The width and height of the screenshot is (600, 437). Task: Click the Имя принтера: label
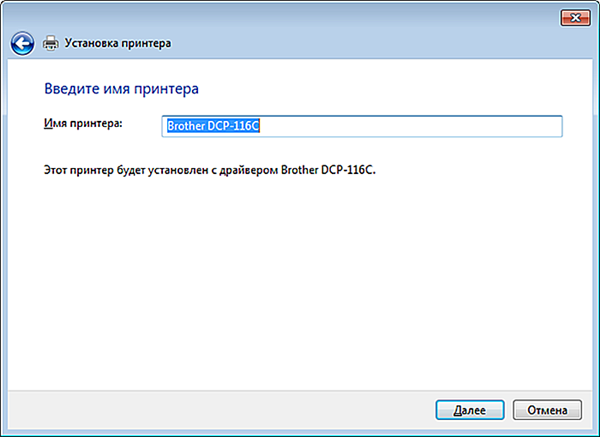coord(83,124)
